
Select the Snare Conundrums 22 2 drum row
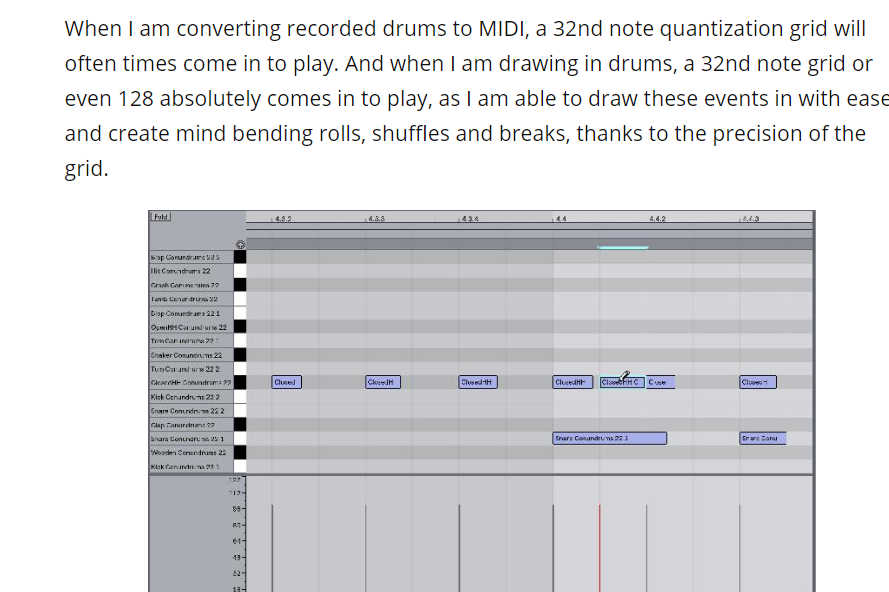[191, 411]
